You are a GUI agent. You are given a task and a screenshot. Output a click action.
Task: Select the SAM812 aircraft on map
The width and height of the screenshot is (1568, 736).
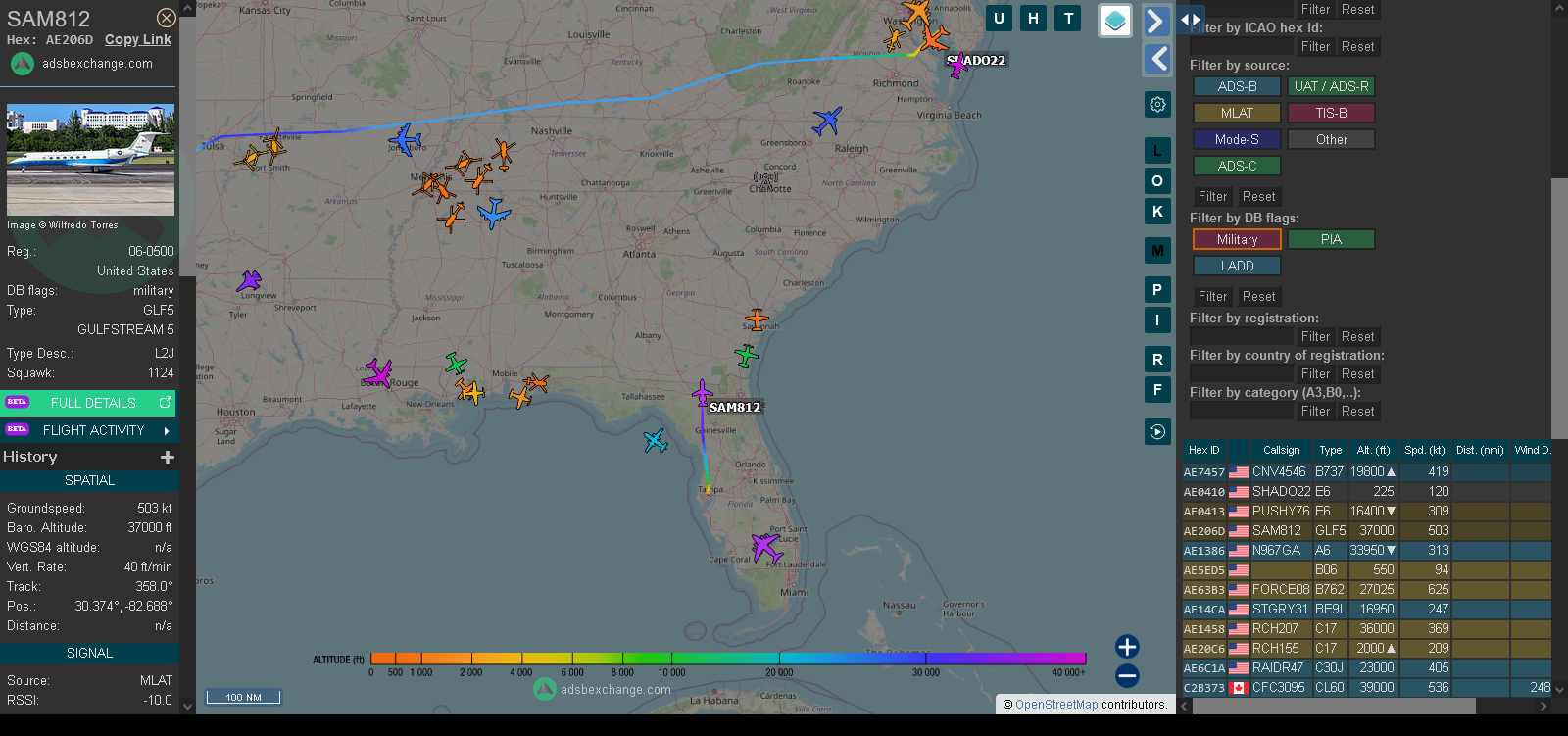click(x=703, y=394)
